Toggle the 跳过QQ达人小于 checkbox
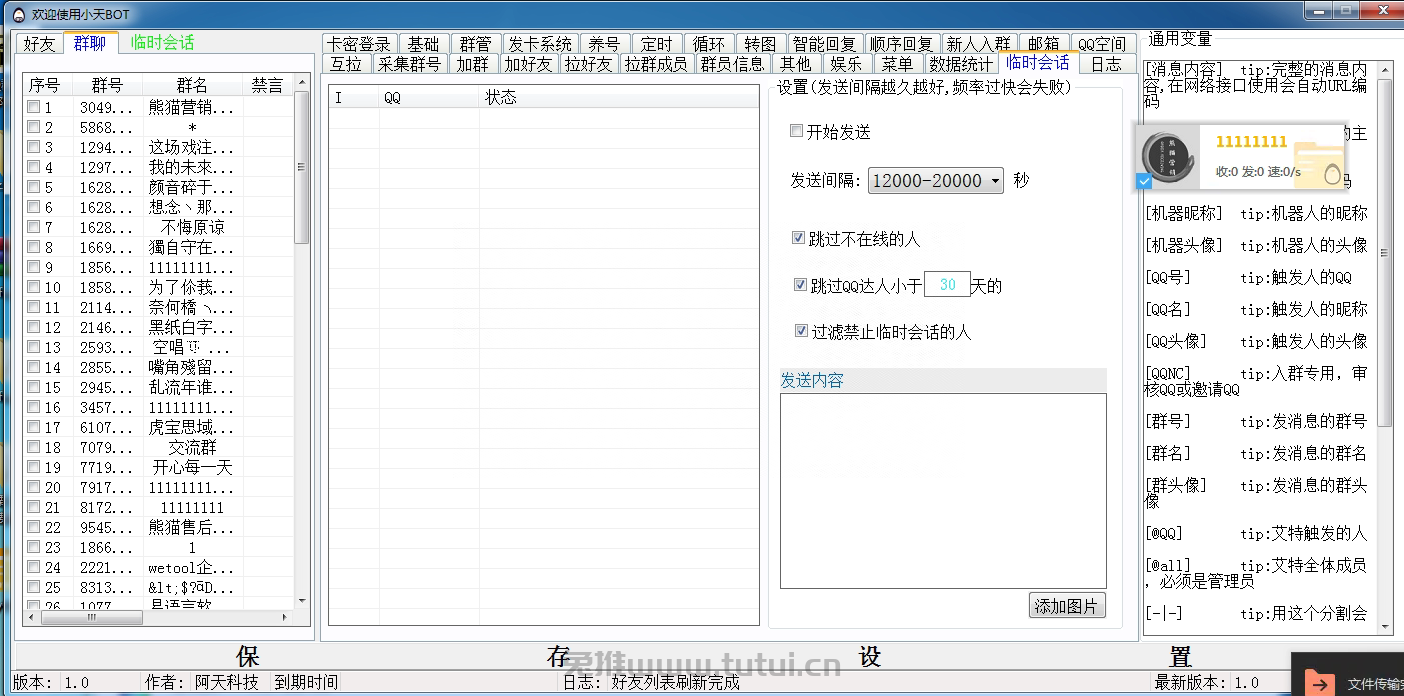Image resolution: width=1404 pixels, height=696 pixels. coord(800,285)
